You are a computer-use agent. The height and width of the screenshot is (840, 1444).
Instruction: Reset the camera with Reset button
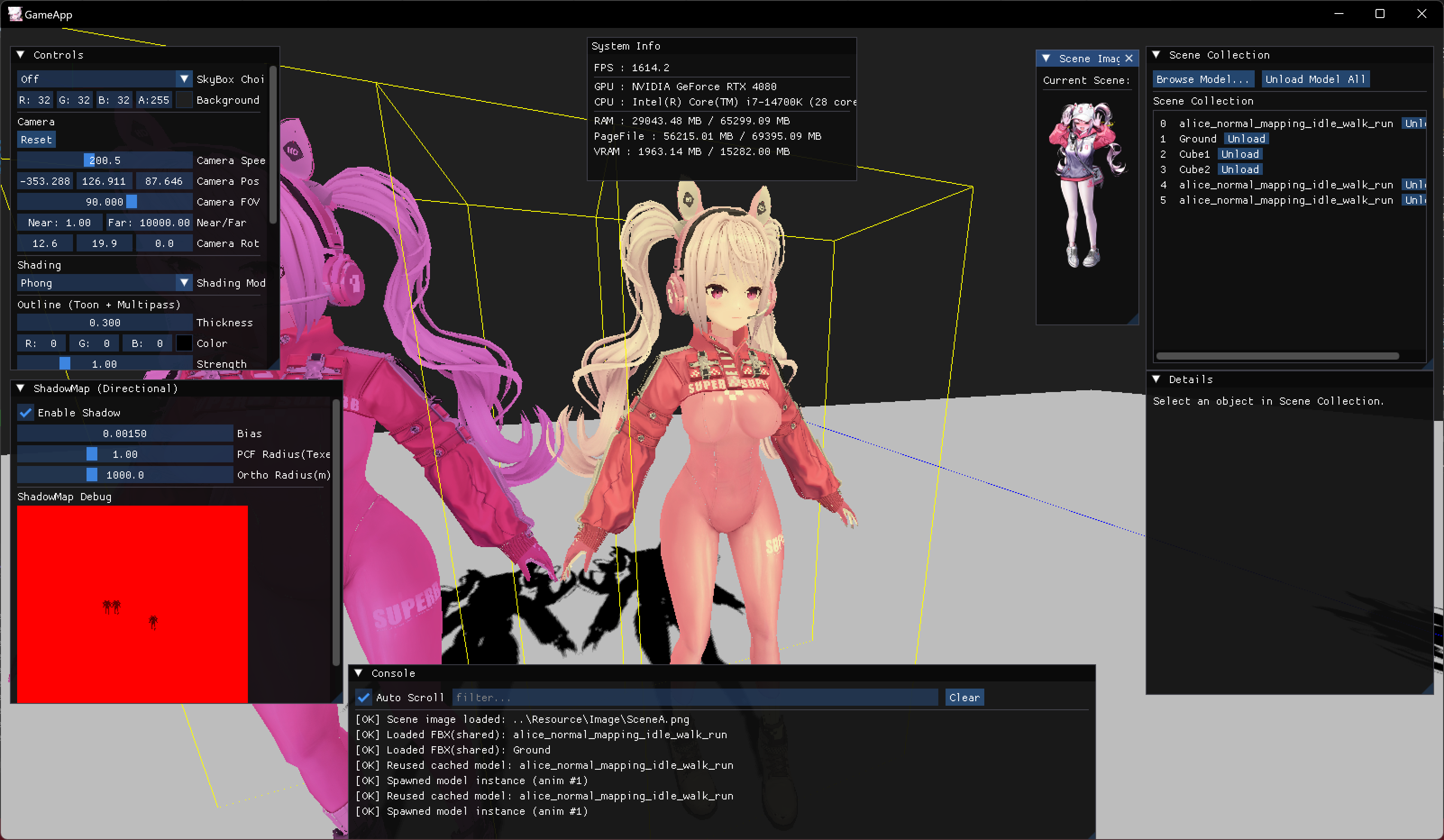point(36,140)
